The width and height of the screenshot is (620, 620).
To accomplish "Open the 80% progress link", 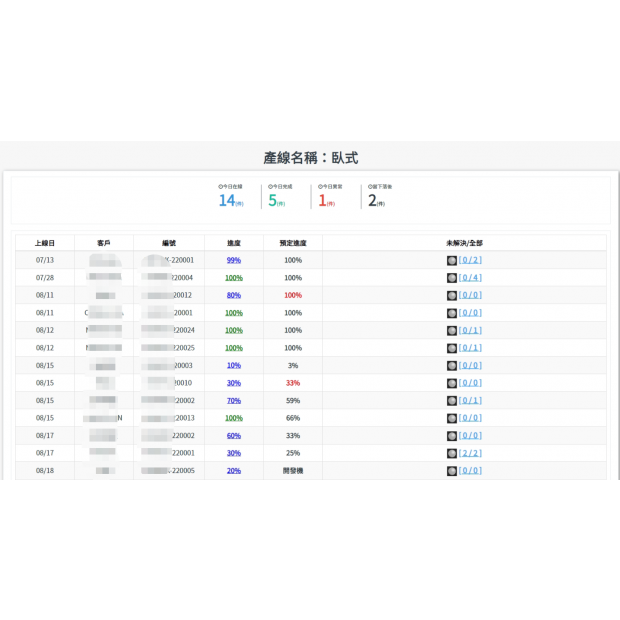I will tap(233, 295).
